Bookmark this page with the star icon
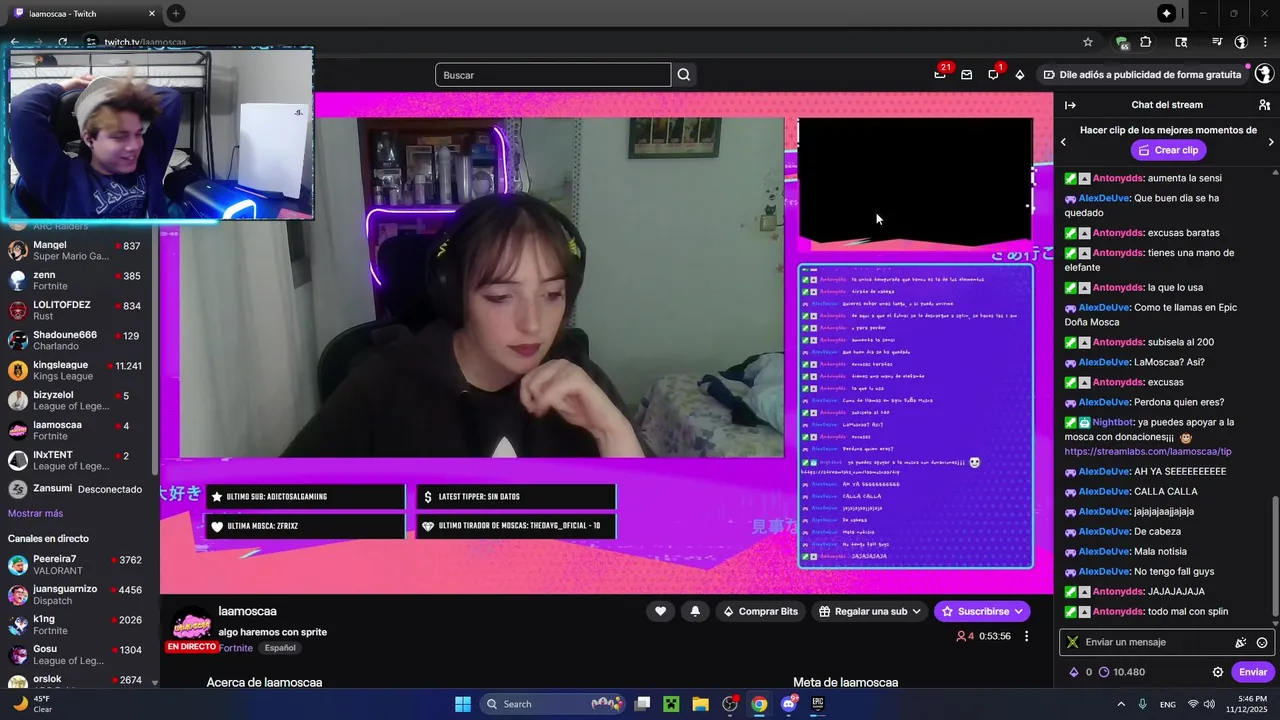The image size is (1280, 720). [1088, 42]
